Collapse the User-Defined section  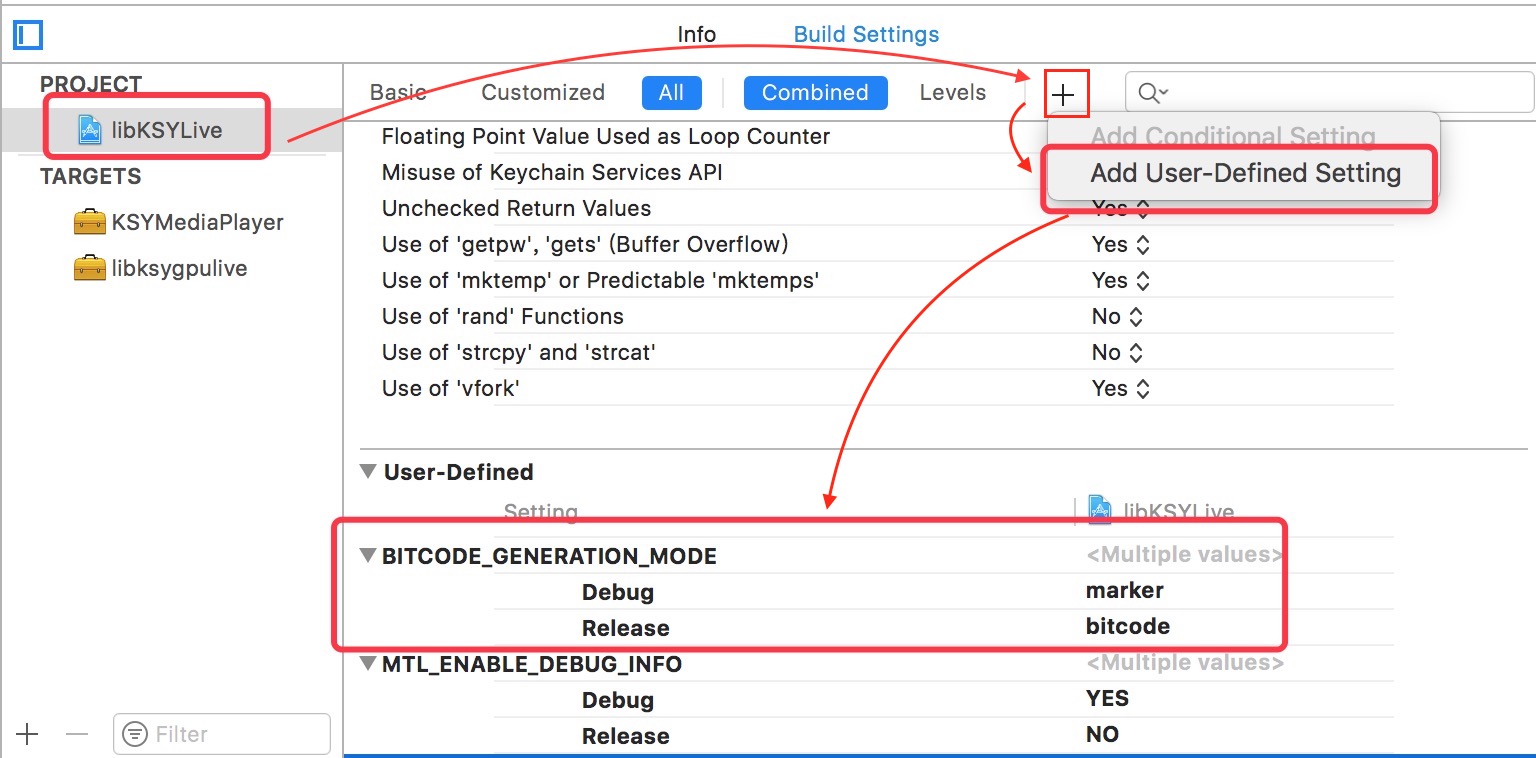(369, 472)
